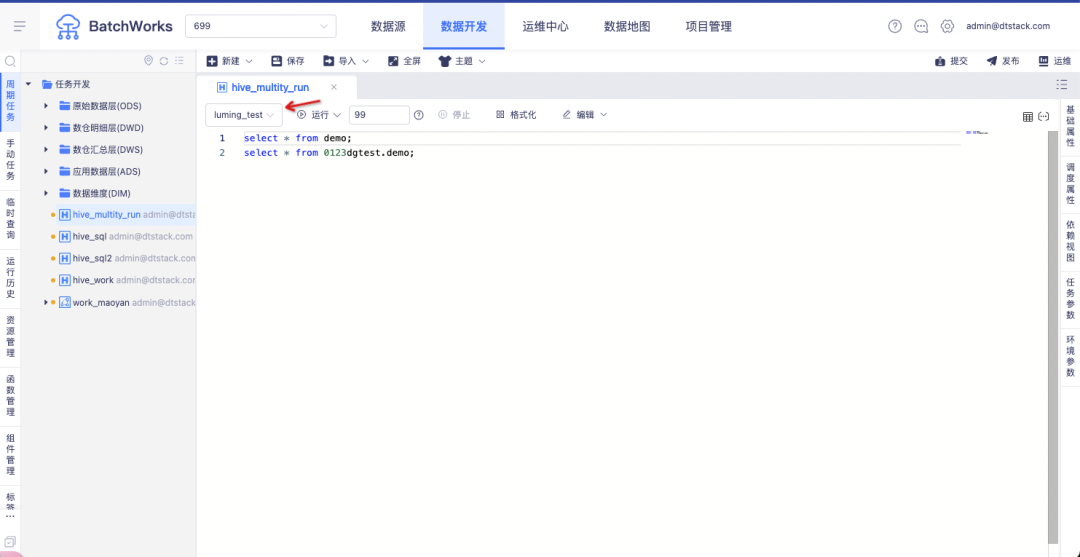Click 全屏 fullscreen button
Image resolution: width=1080 pixels, height=557 pixels.
(404, 61)
